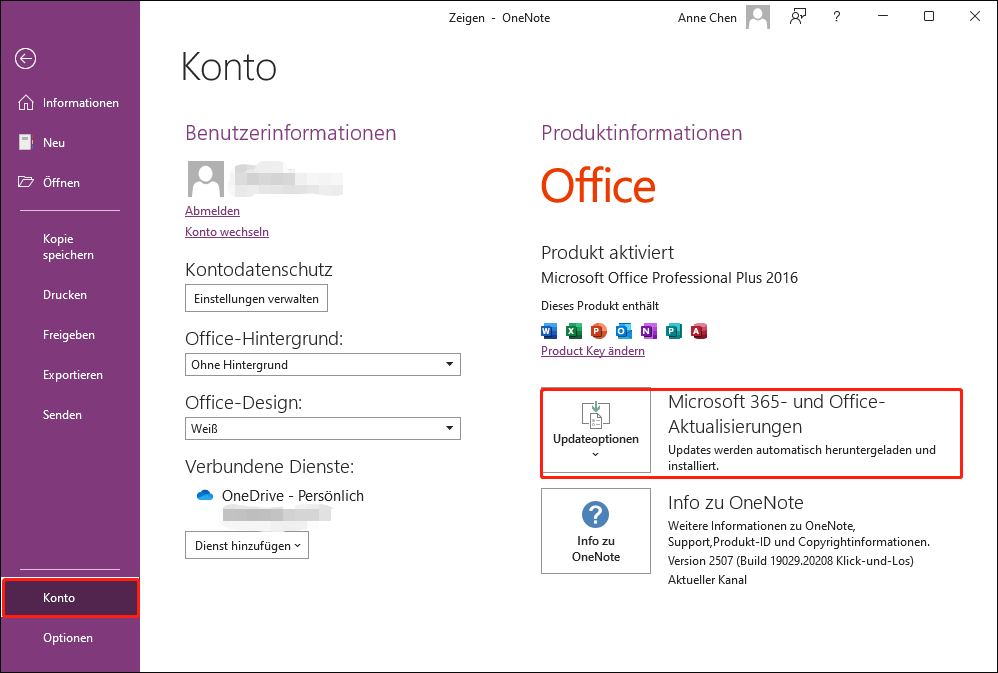
Task: Select Neu in the sidebar
Action: point(70,143)
